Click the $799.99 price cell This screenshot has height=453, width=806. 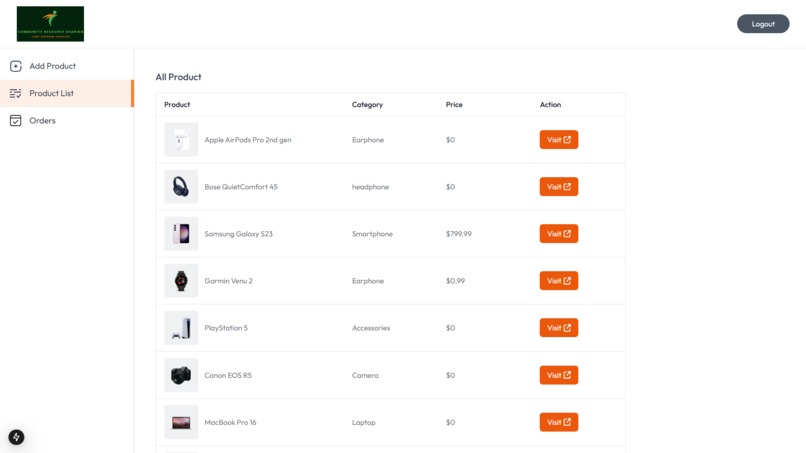point(459,234)
